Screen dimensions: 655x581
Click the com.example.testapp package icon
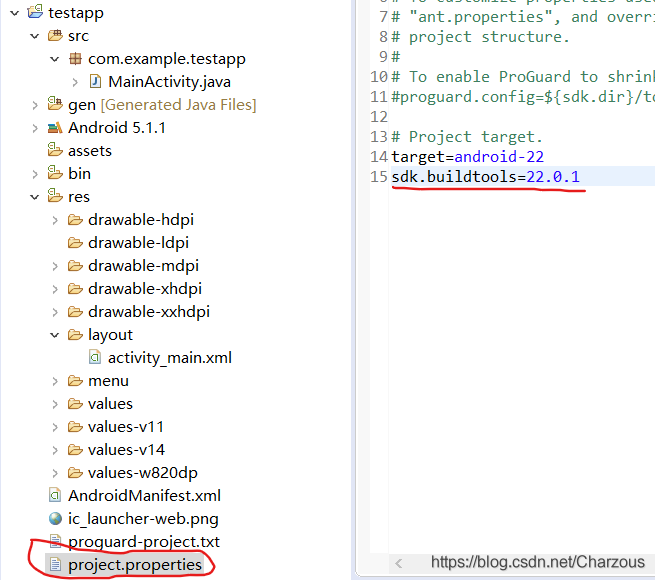(x=75, y=58)
